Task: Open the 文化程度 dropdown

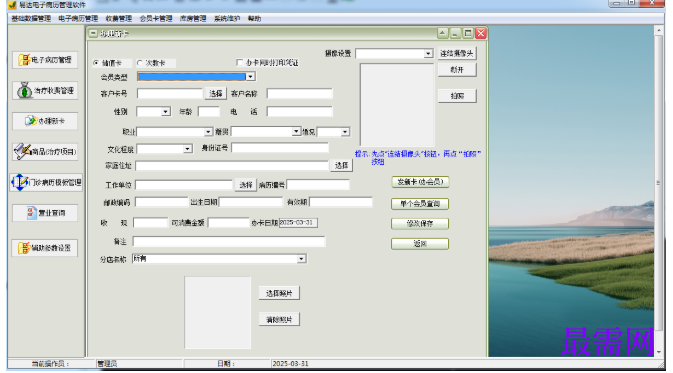Action: coord(188,149)
